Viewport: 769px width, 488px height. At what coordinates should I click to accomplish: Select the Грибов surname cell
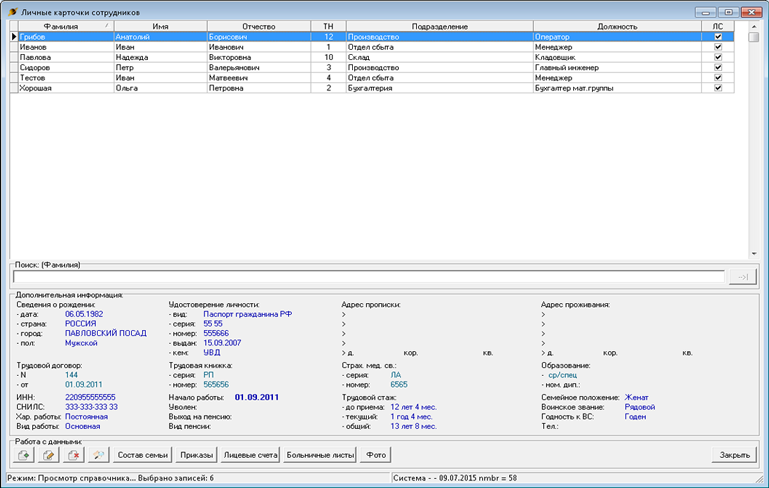[66, 37]
